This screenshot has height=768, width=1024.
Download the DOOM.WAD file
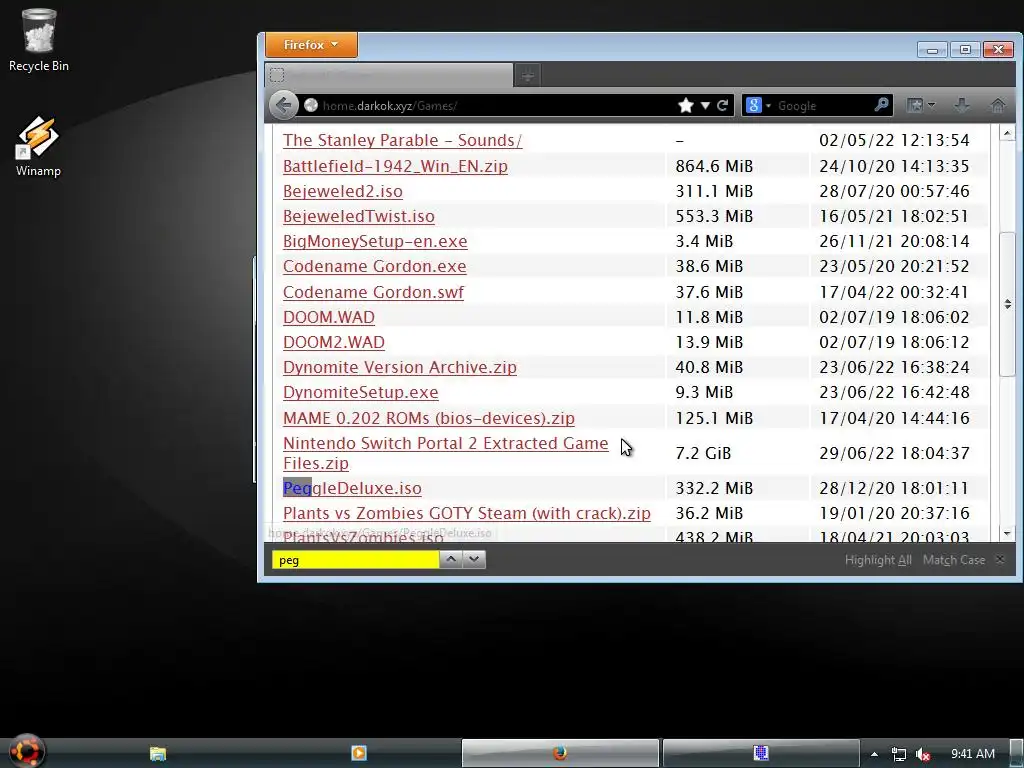328,317
